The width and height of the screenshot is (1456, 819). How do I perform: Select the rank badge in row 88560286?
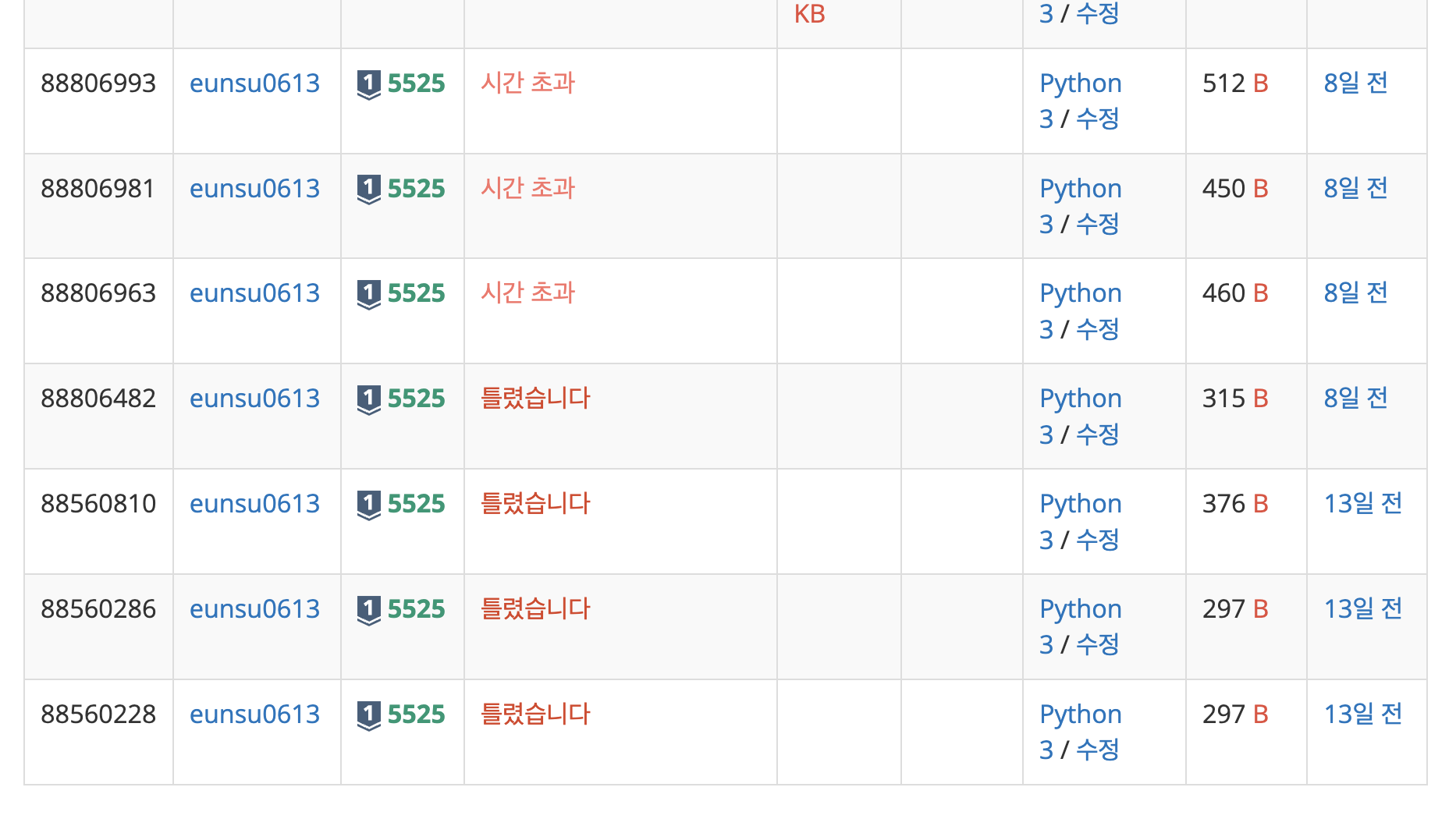point(368,608)
